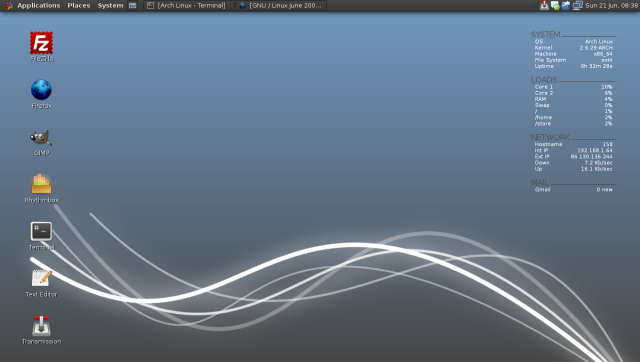Click the Machine x86_64 row
This screenshot has width=640, height=362.
(x=573, y=54)
